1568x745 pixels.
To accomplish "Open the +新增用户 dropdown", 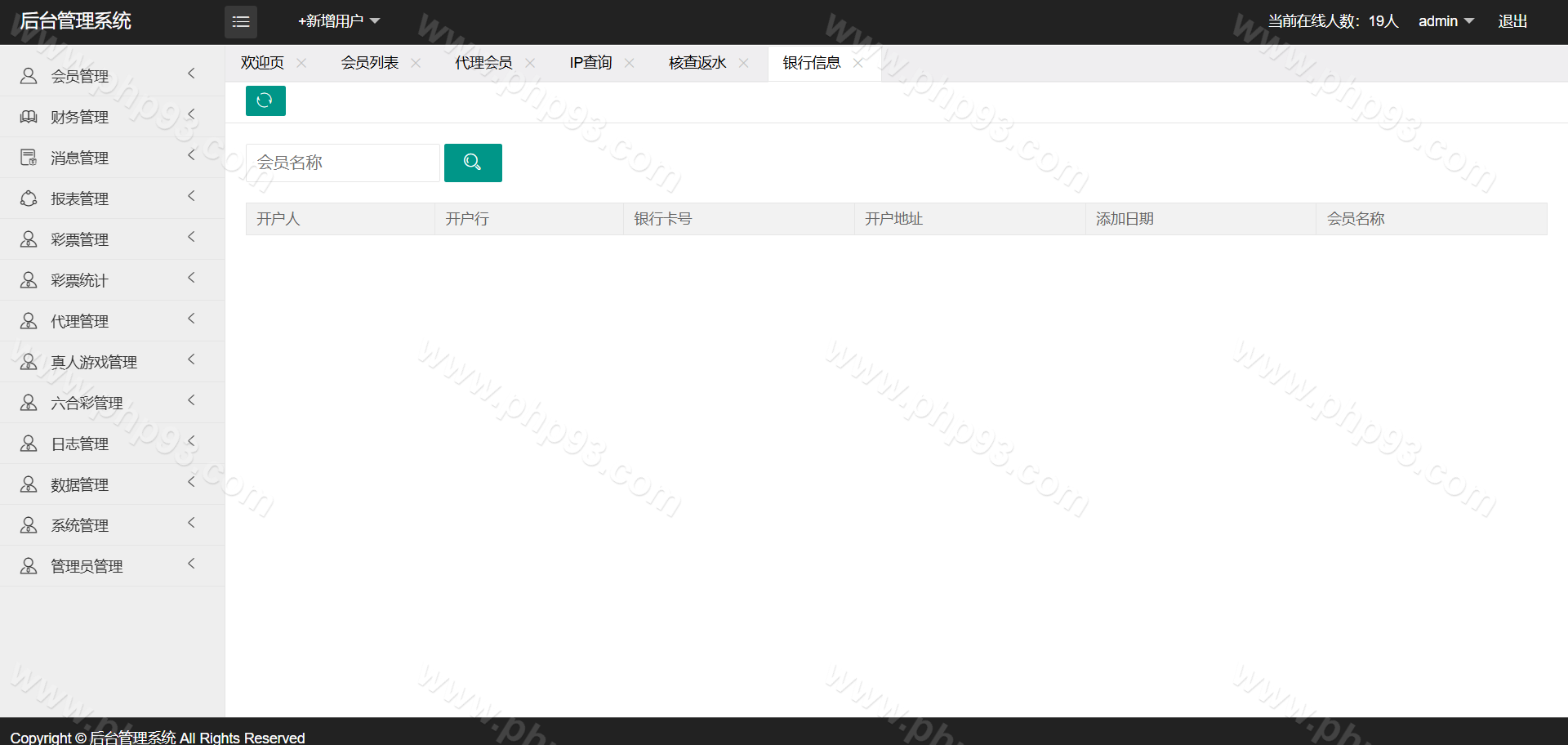I will click(x=338, y=21).
